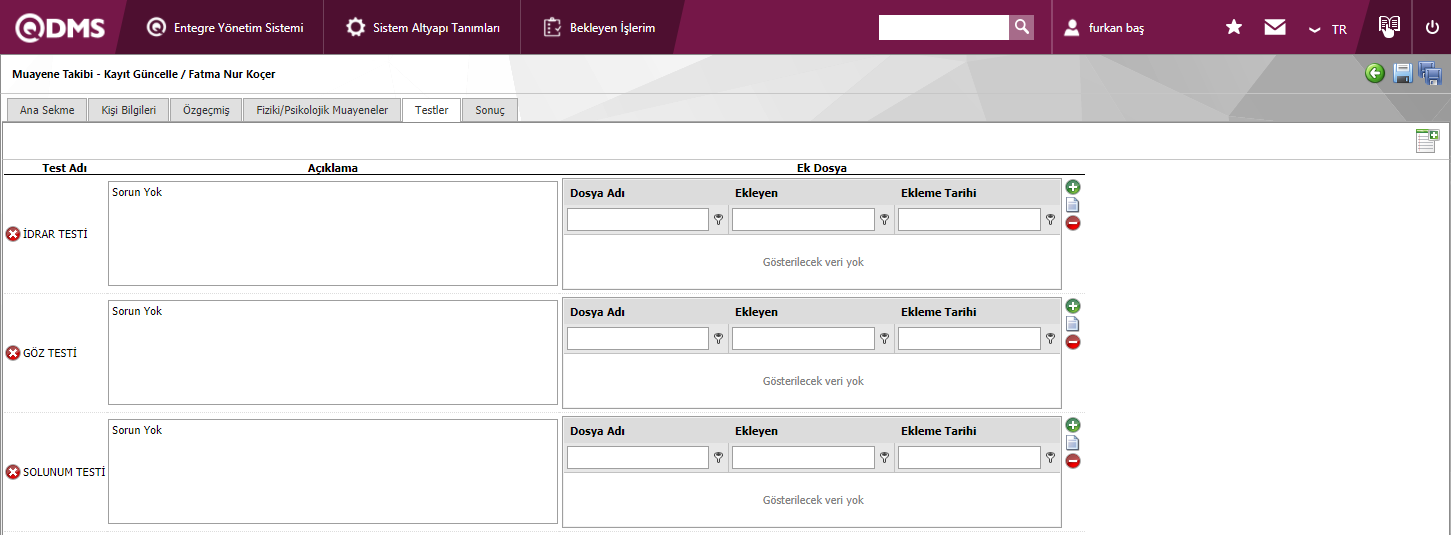Open Sistem Altyapı Tanımları menu
1451x535 pixels.
tap(423, 28)
